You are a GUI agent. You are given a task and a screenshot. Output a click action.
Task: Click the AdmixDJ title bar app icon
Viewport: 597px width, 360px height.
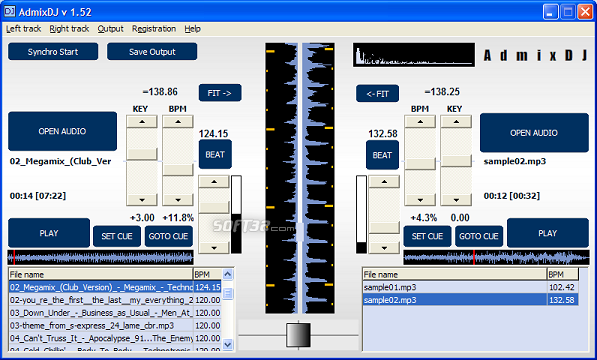tap(10, 11)
